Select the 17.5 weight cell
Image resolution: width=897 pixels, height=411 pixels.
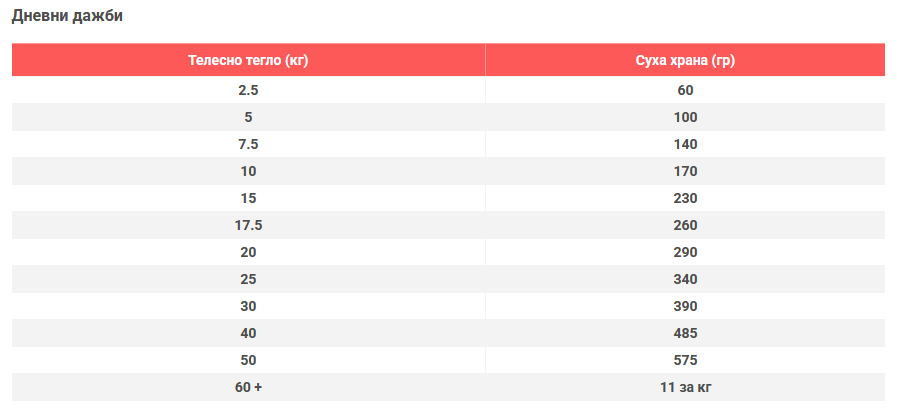(248, 225)
